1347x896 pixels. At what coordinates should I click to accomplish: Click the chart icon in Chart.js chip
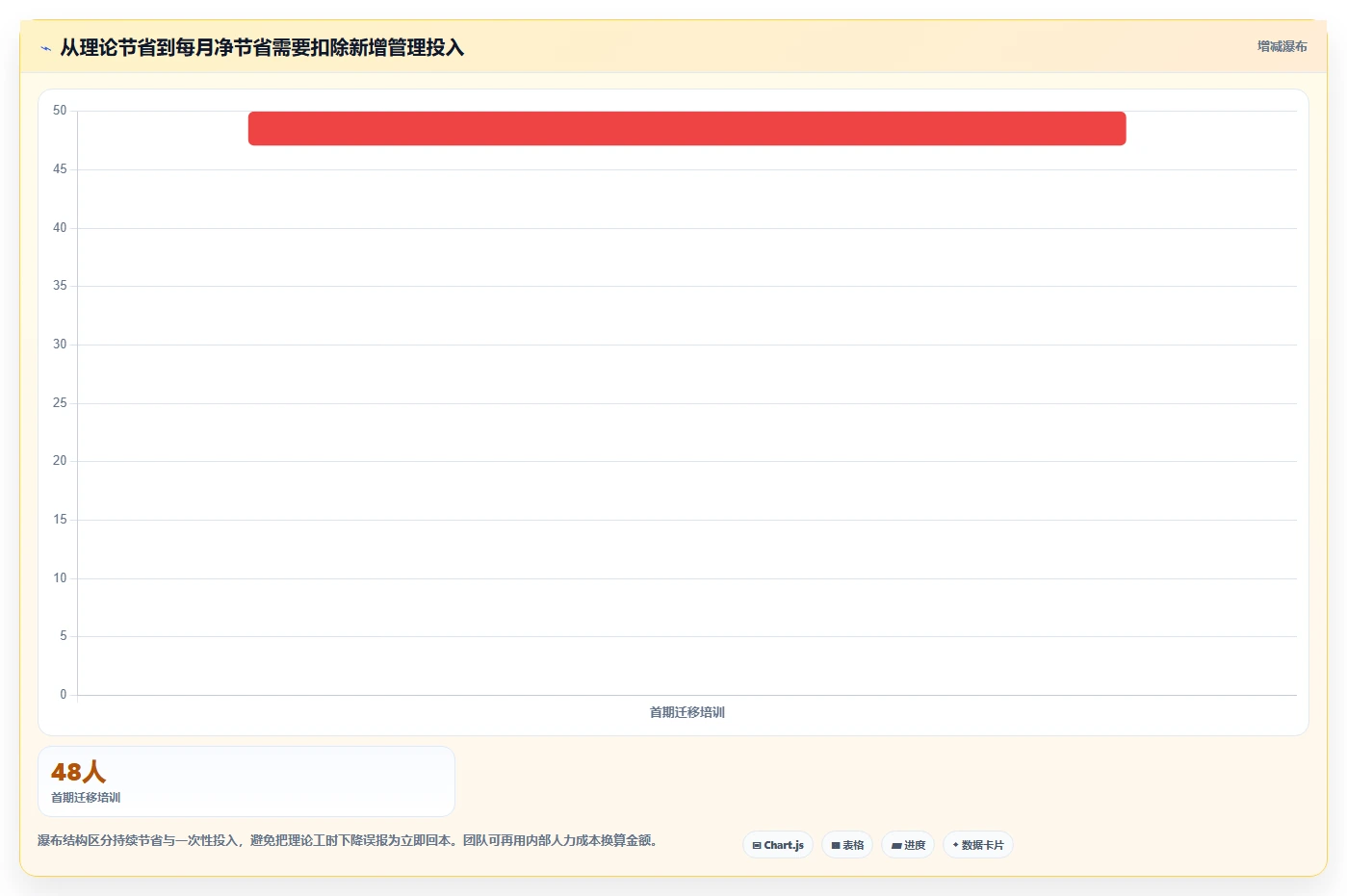pos(757,845)
